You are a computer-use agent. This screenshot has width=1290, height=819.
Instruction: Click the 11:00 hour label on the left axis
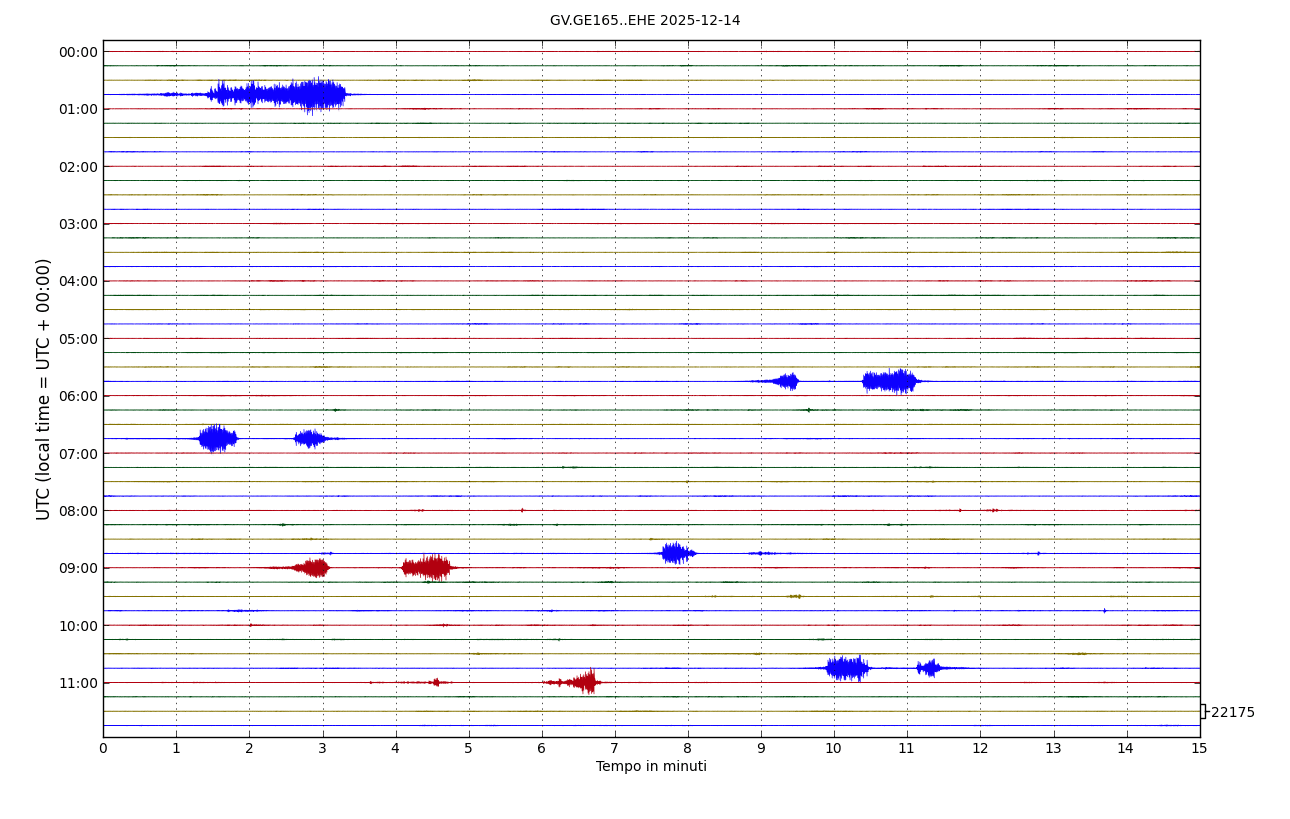point(78,683)
